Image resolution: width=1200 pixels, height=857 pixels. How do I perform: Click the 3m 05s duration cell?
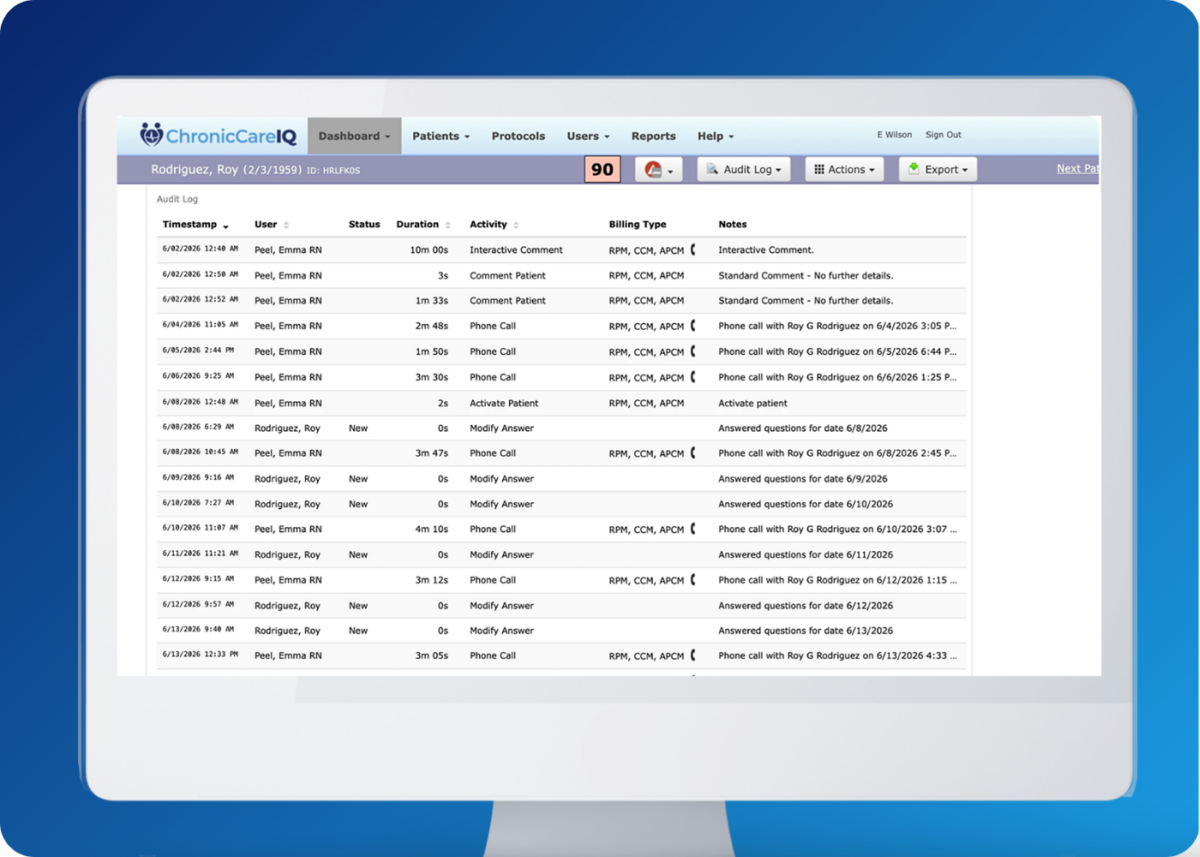431,656
